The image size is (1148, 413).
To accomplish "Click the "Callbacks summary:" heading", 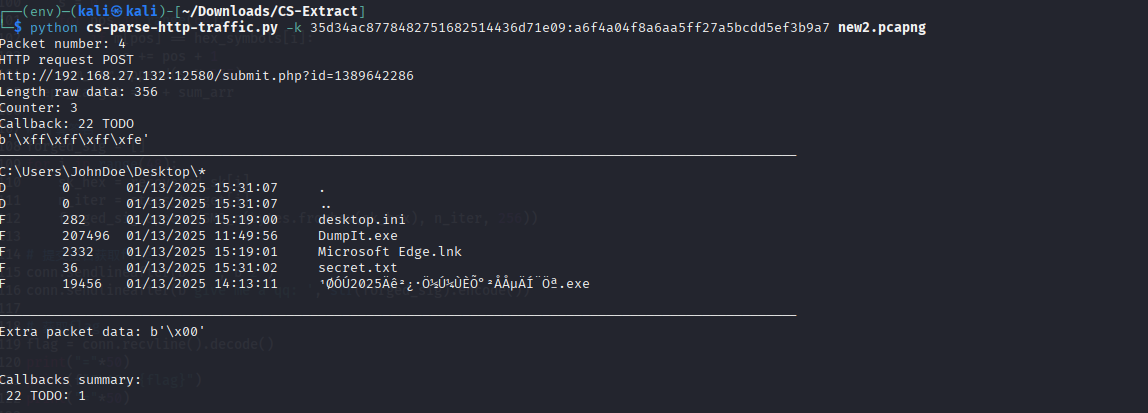I will click(x=70, y=380).
